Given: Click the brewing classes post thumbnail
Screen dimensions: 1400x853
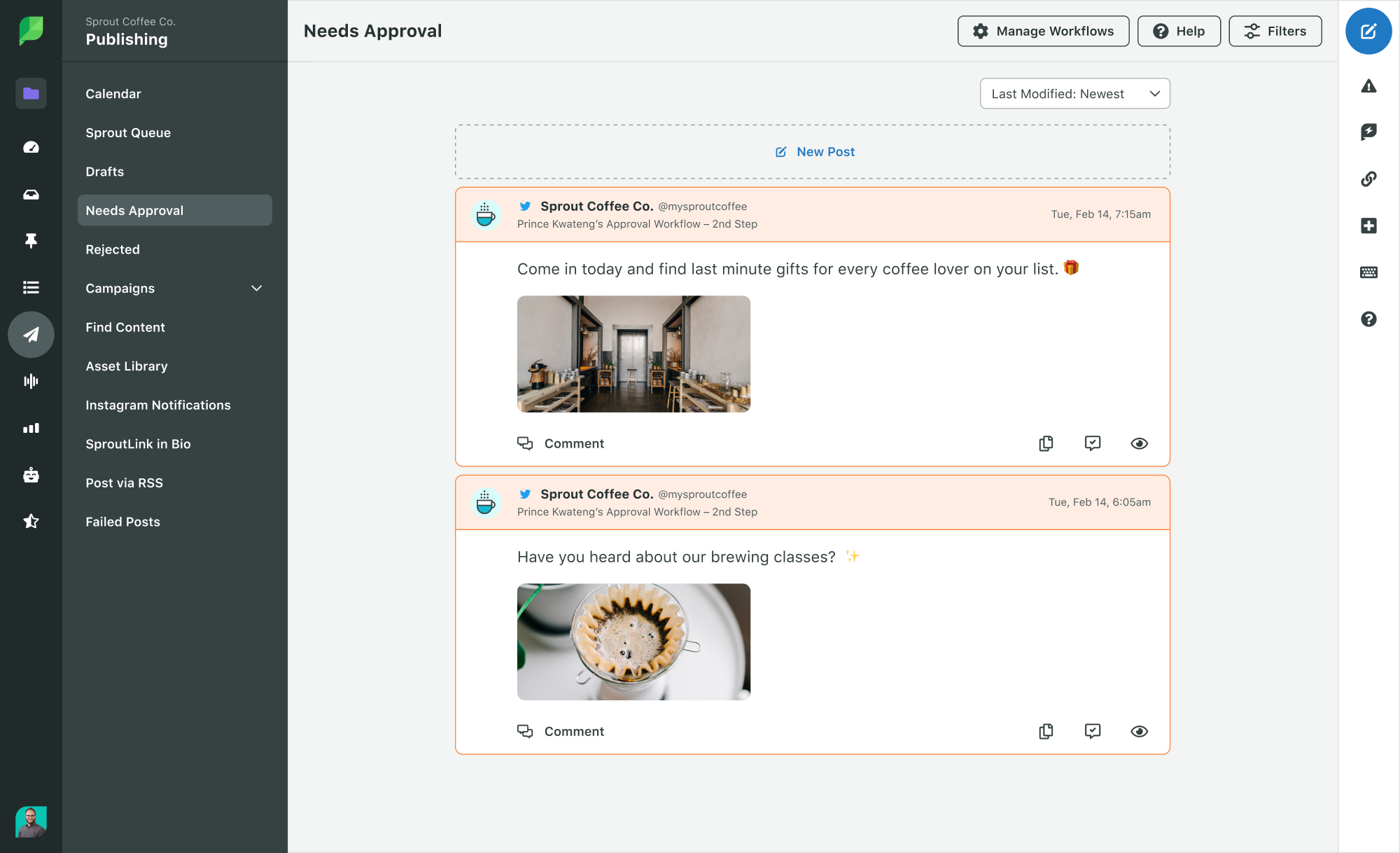Looking at the screenshot, I should [633, 641].
